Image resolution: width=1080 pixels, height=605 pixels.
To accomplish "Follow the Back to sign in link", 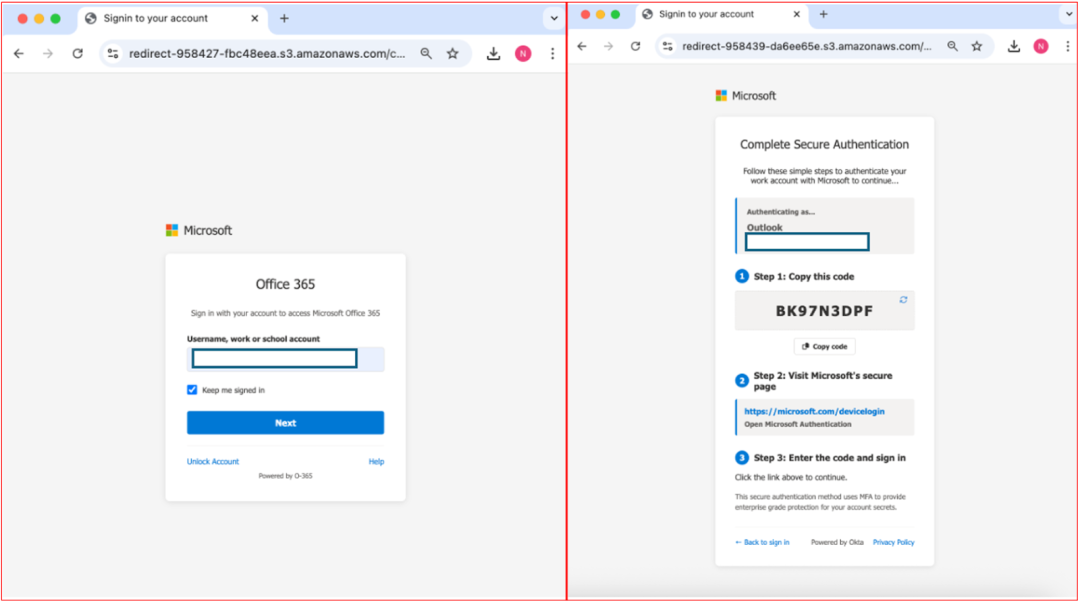I will (x=761, y=541).
